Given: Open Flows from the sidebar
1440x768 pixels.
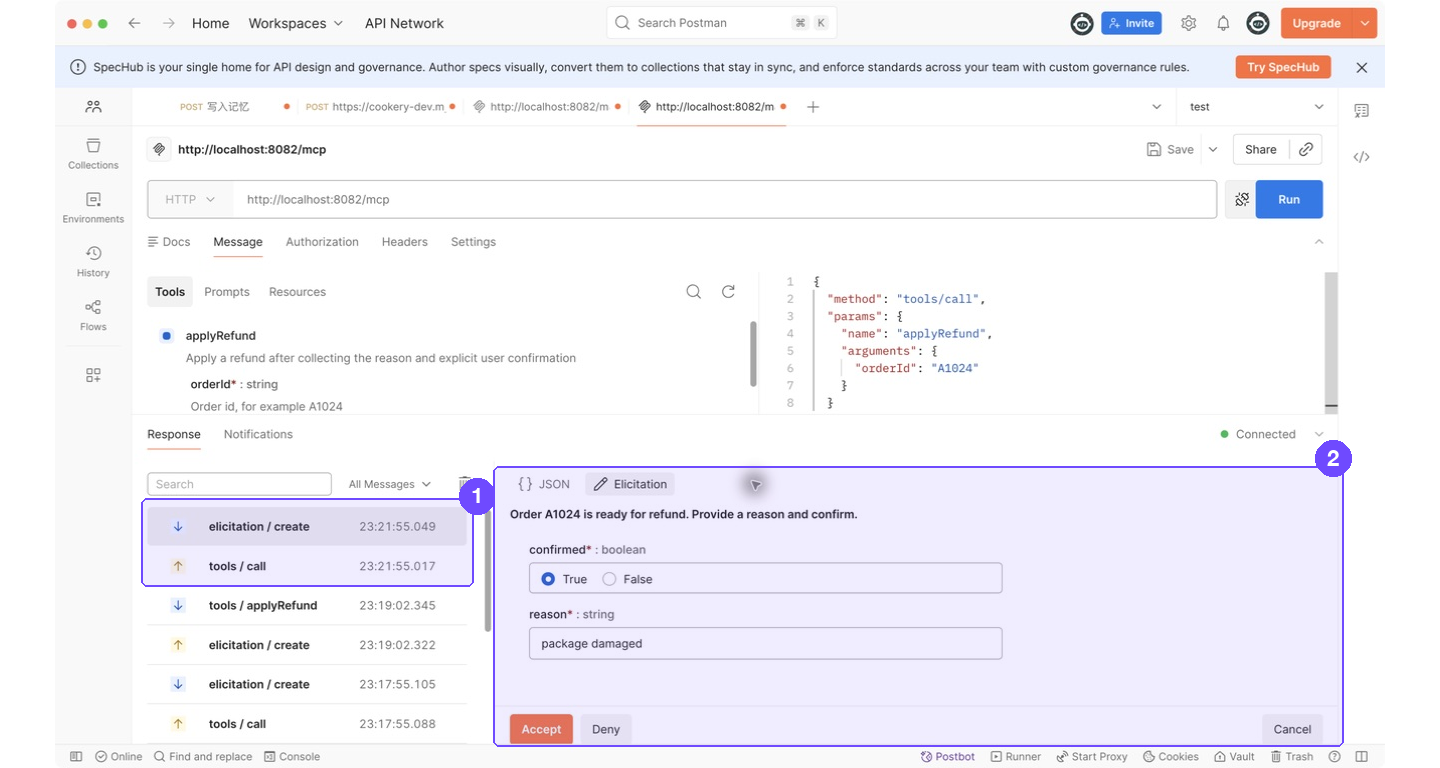Looking at the screenshot, I should 93,315.
